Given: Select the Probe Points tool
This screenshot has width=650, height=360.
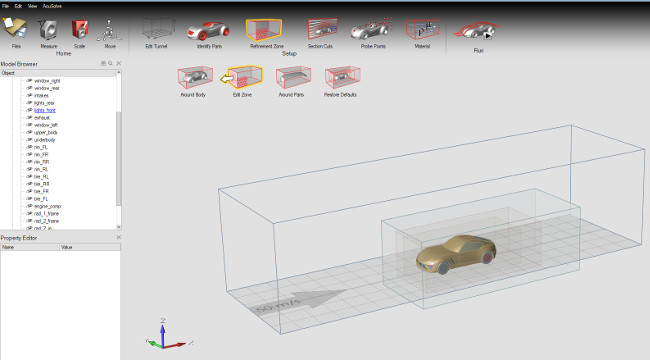Looking at the screenshot, I should point(372,29).
